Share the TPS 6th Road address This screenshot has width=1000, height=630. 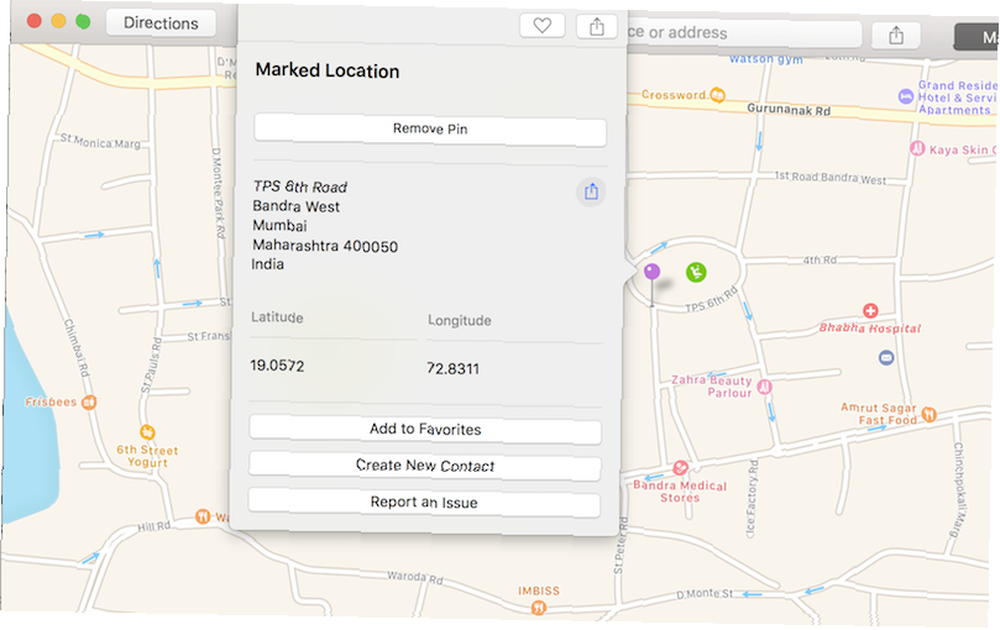(591, 191)
